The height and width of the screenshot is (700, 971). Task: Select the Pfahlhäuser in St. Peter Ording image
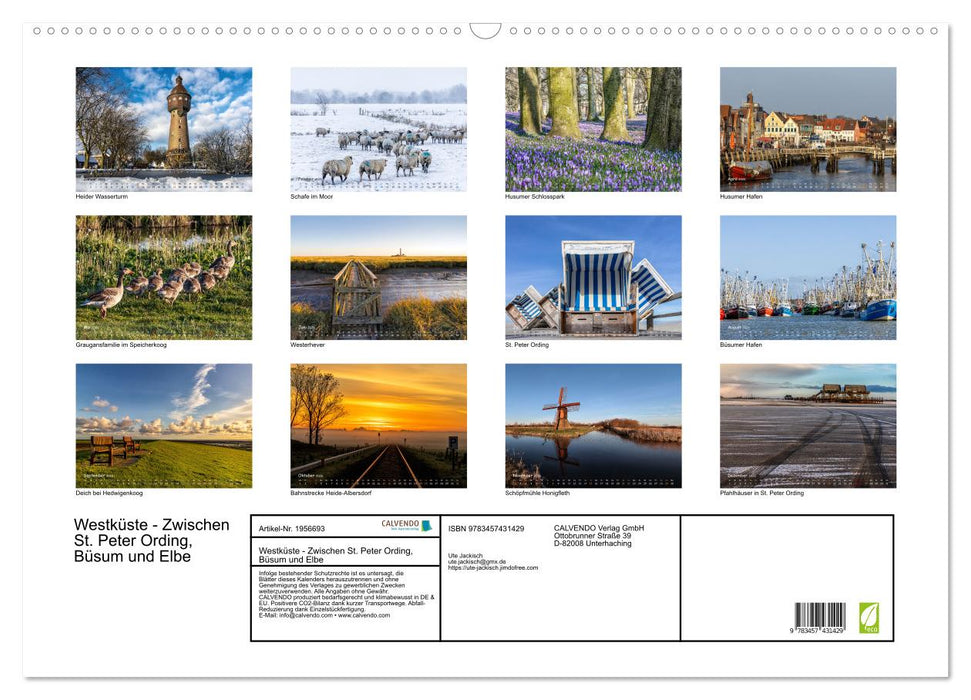tap(807, 425)
